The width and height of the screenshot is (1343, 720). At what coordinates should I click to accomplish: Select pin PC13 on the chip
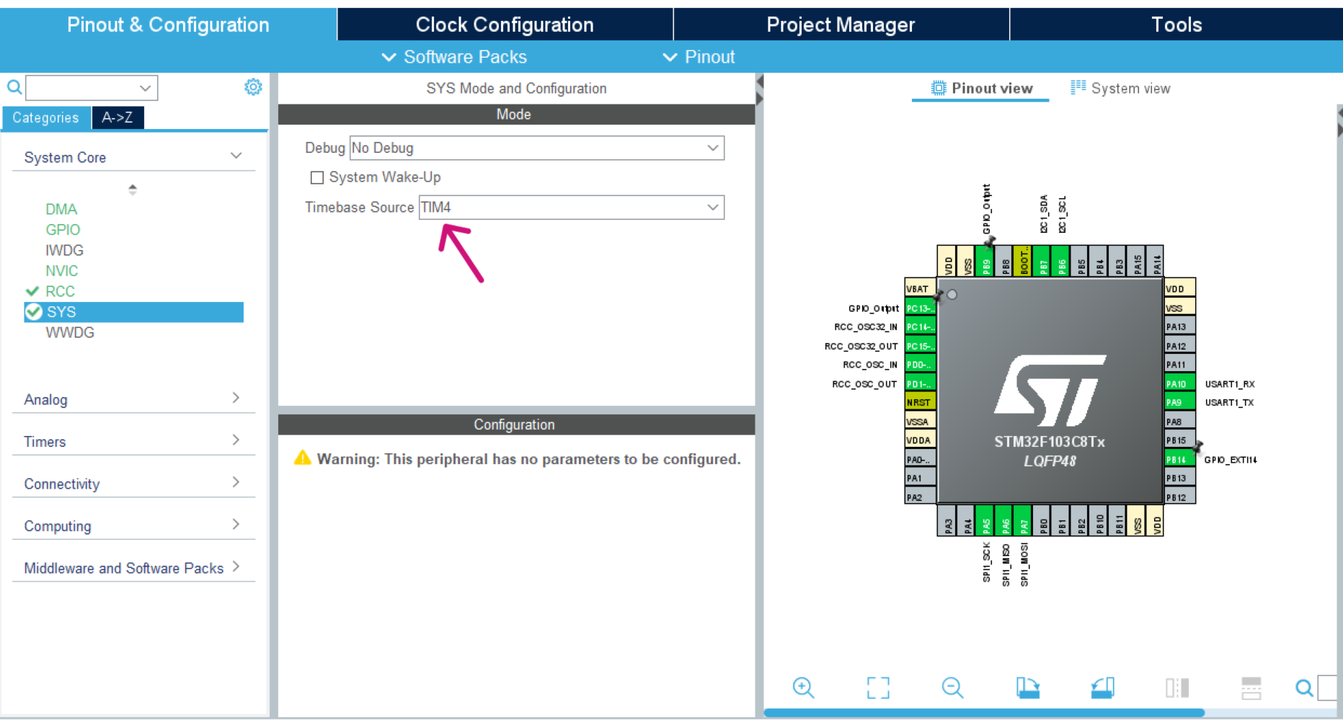coord(920,308)
